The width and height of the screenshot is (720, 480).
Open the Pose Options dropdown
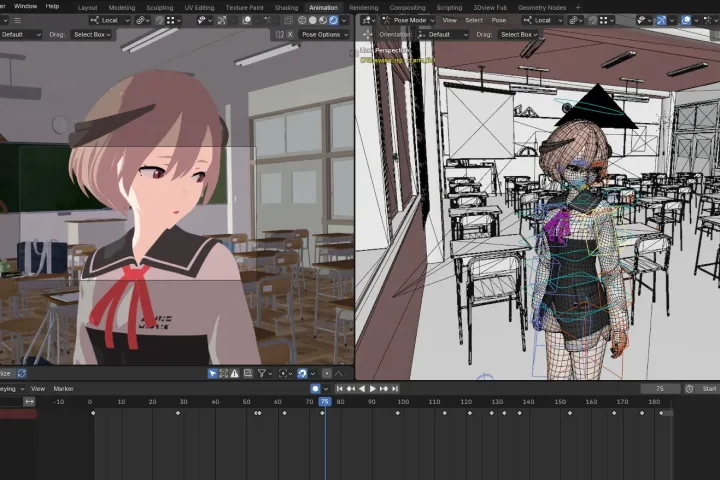[x=325, y=34]
